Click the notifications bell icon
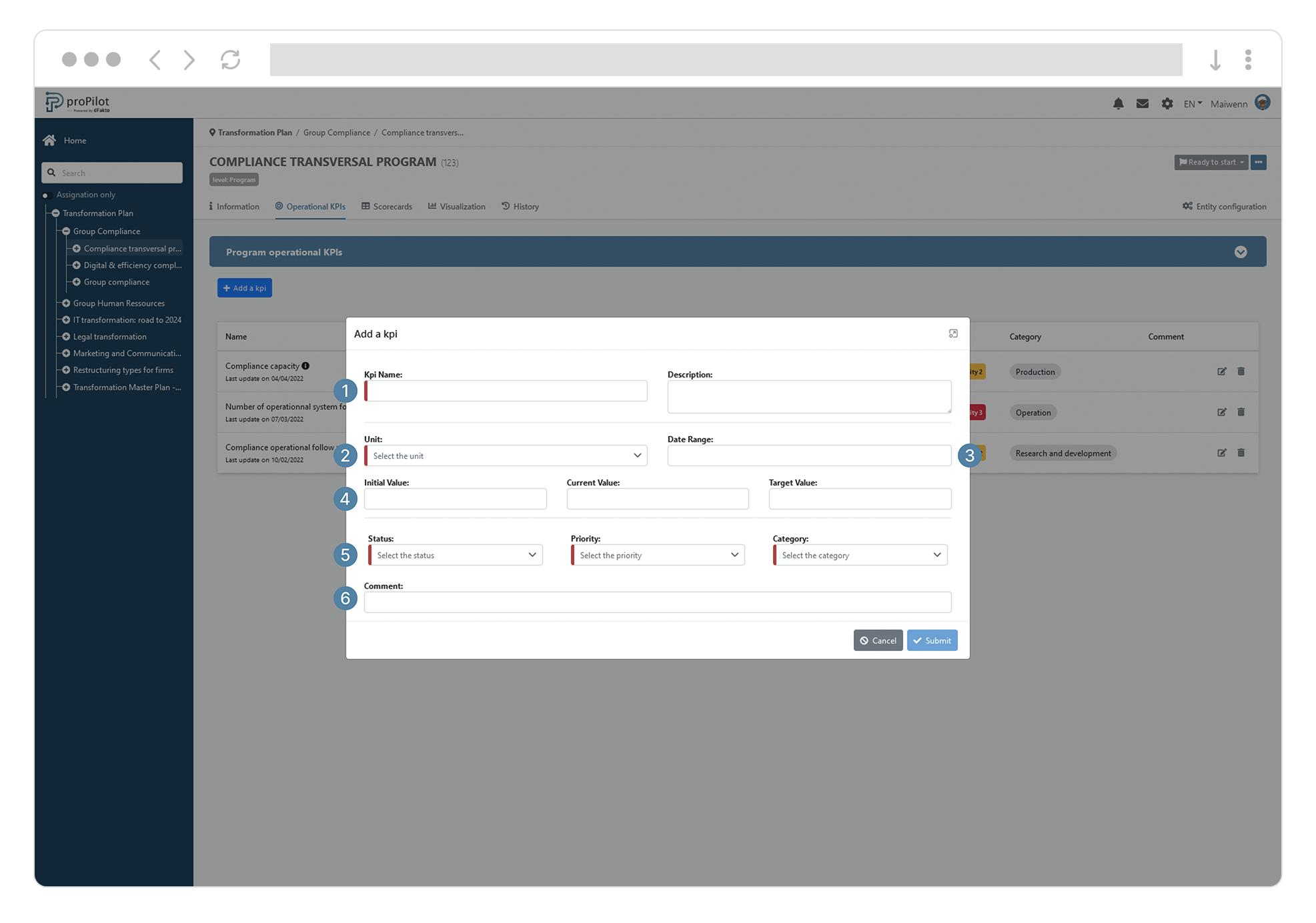The height and width of the screenshot is (923, 1316). coord(1118,103)
